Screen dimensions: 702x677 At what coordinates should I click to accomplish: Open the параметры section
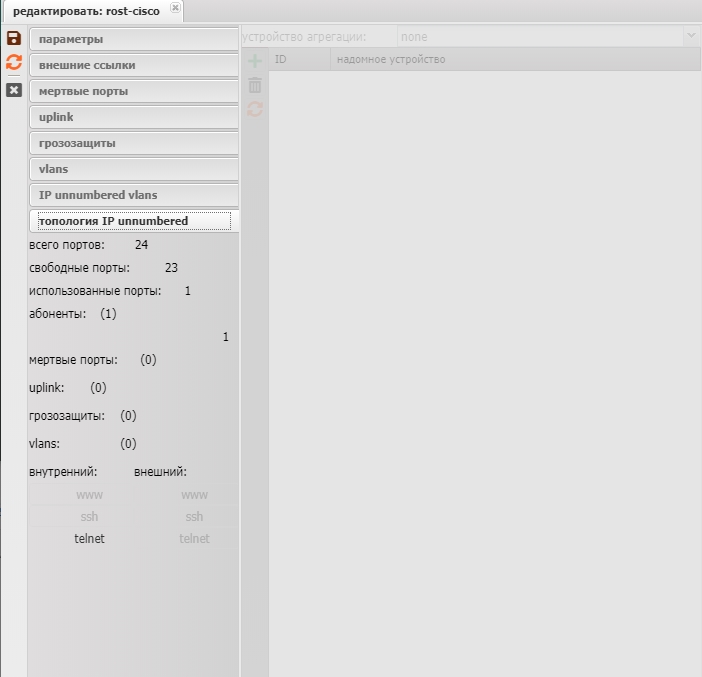134,39
